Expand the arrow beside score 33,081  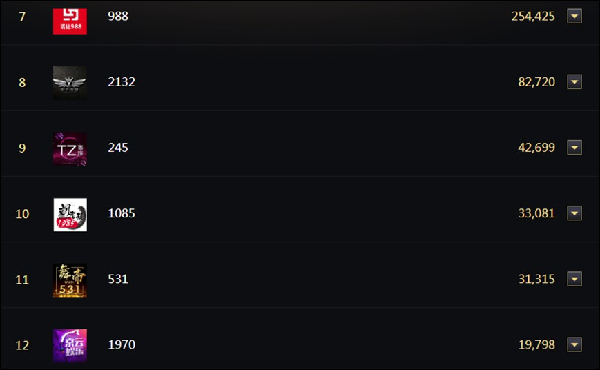click(574, 213)
